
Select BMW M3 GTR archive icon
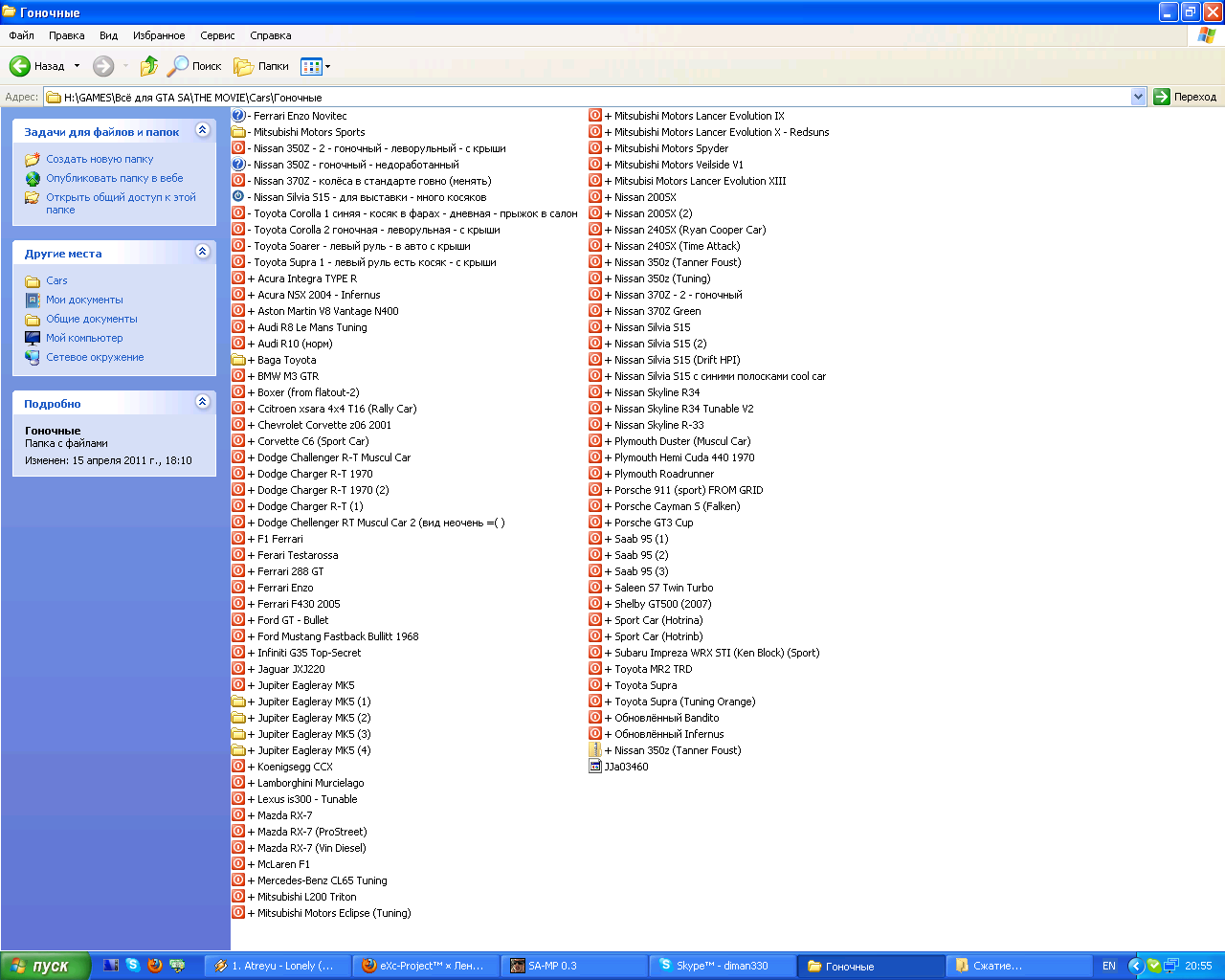pos(238,376)
